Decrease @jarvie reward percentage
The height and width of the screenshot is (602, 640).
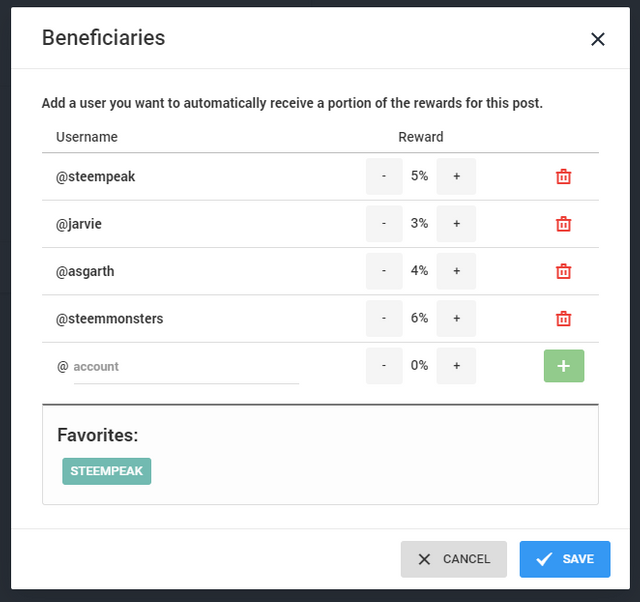click(x=384, y=224)
